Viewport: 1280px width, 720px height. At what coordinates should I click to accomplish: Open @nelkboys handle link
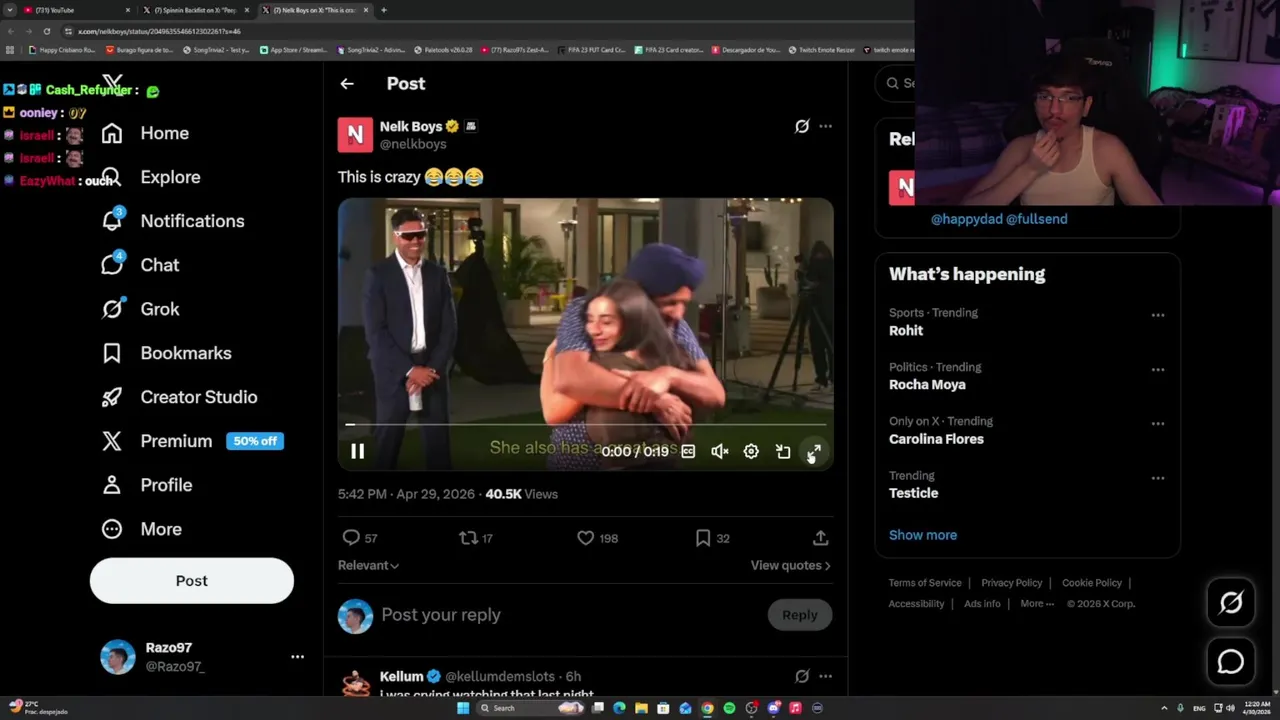click(413, 144)
